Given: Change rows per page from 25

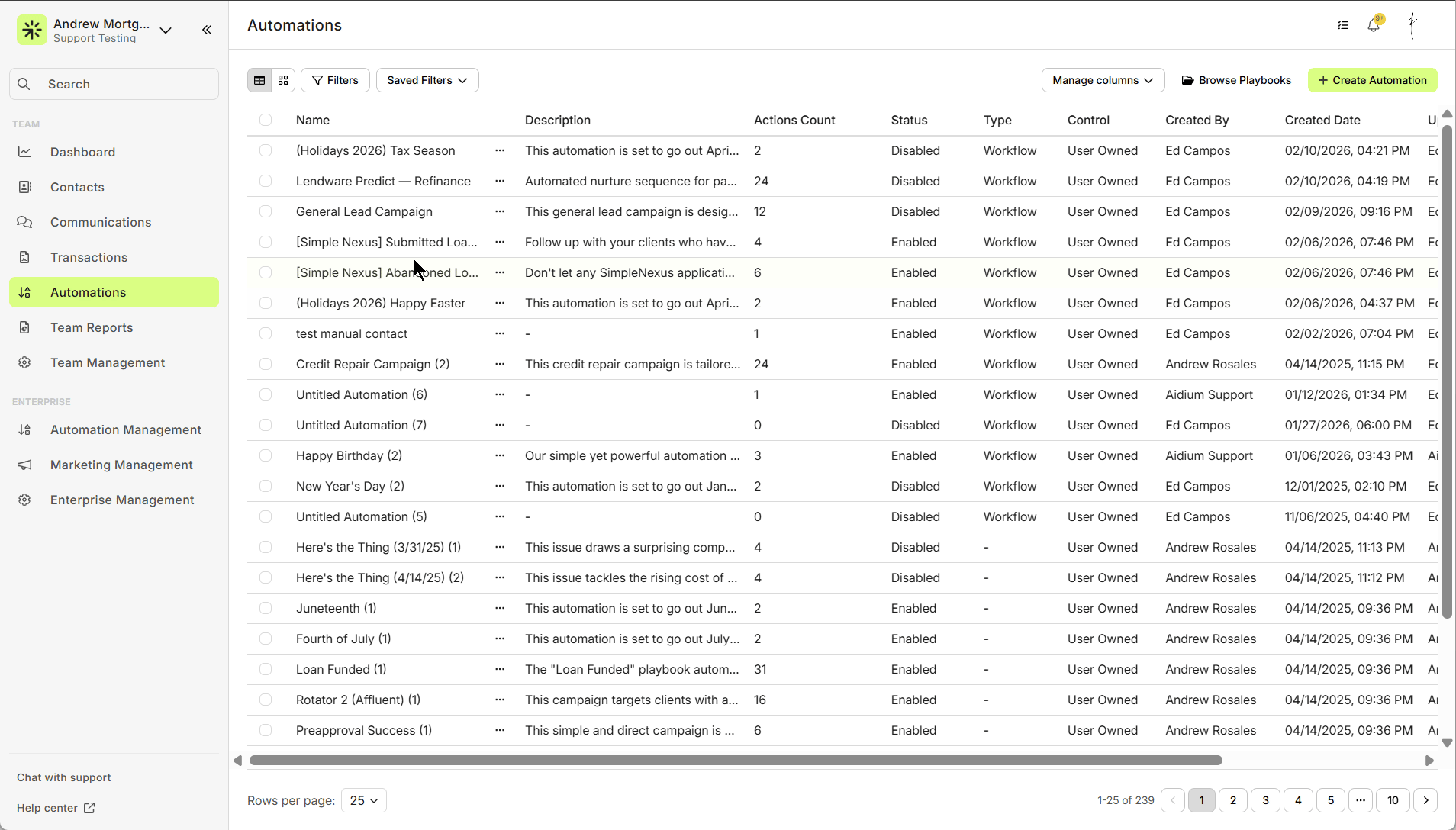Looking at the screenshot, I should click(x=364, y=800).
